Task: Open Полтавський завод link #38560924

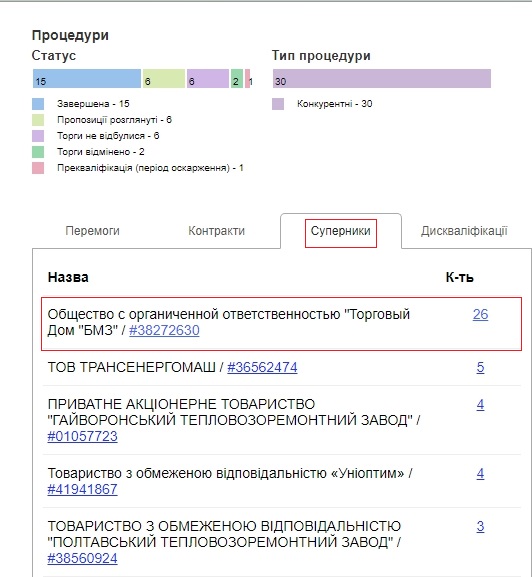Action: tap(82, 558)
